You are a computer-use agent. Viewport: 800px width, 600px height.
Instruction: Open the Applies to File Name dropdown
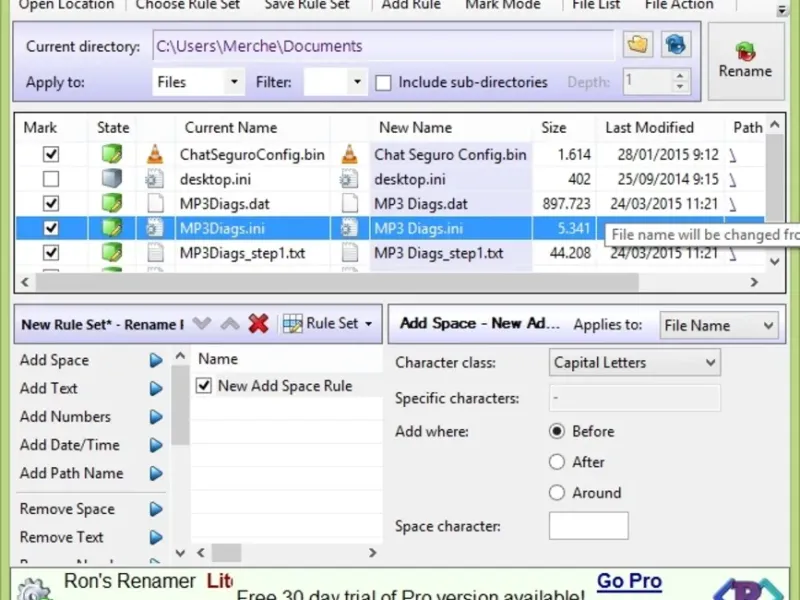click(x=719, y=326)
